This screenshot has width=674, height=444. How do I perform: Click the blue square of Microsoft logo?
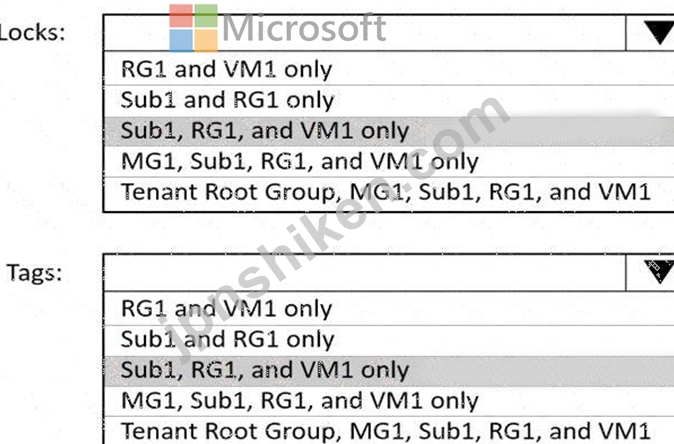point(181,41)
